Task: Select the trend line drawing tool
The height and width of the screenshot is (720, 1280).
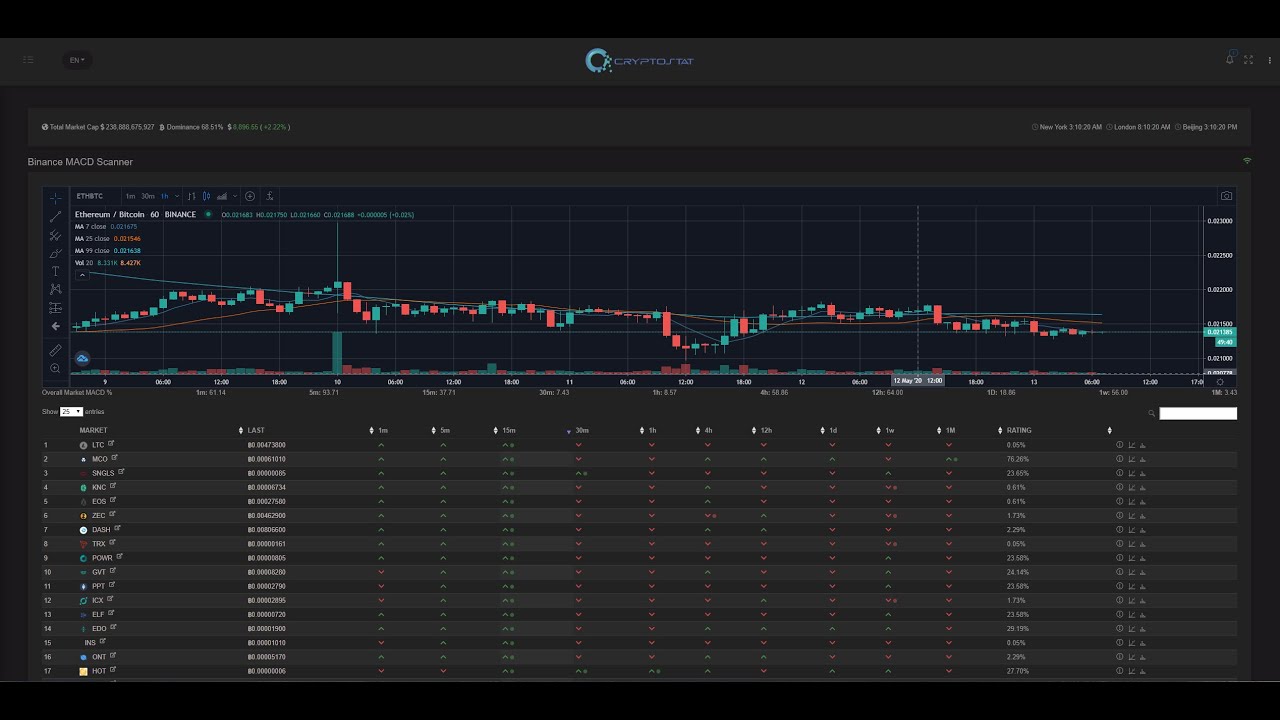Action: pyautogui.click(x=55, y=217)
